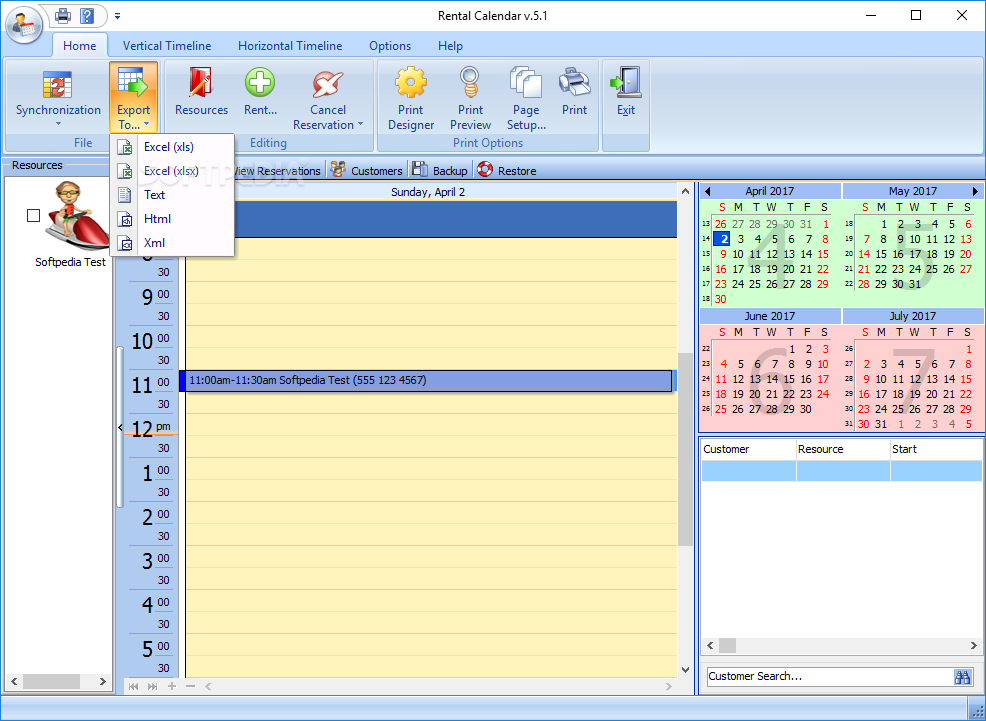Click the Customer Search input field

coord(830,676)
